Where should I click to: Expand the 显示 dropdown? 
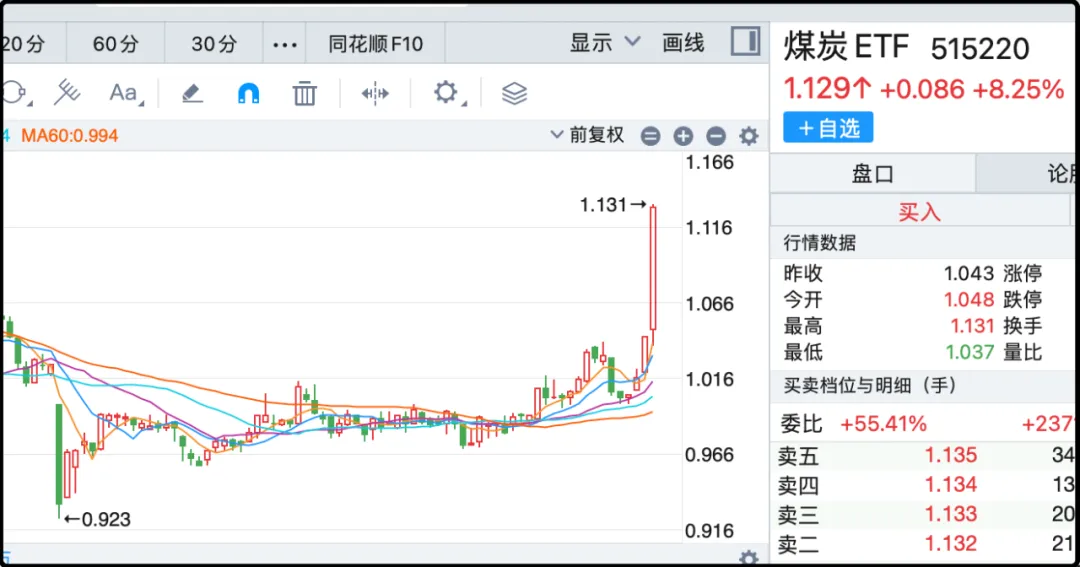pyautogui.click(x=605, y=43)
